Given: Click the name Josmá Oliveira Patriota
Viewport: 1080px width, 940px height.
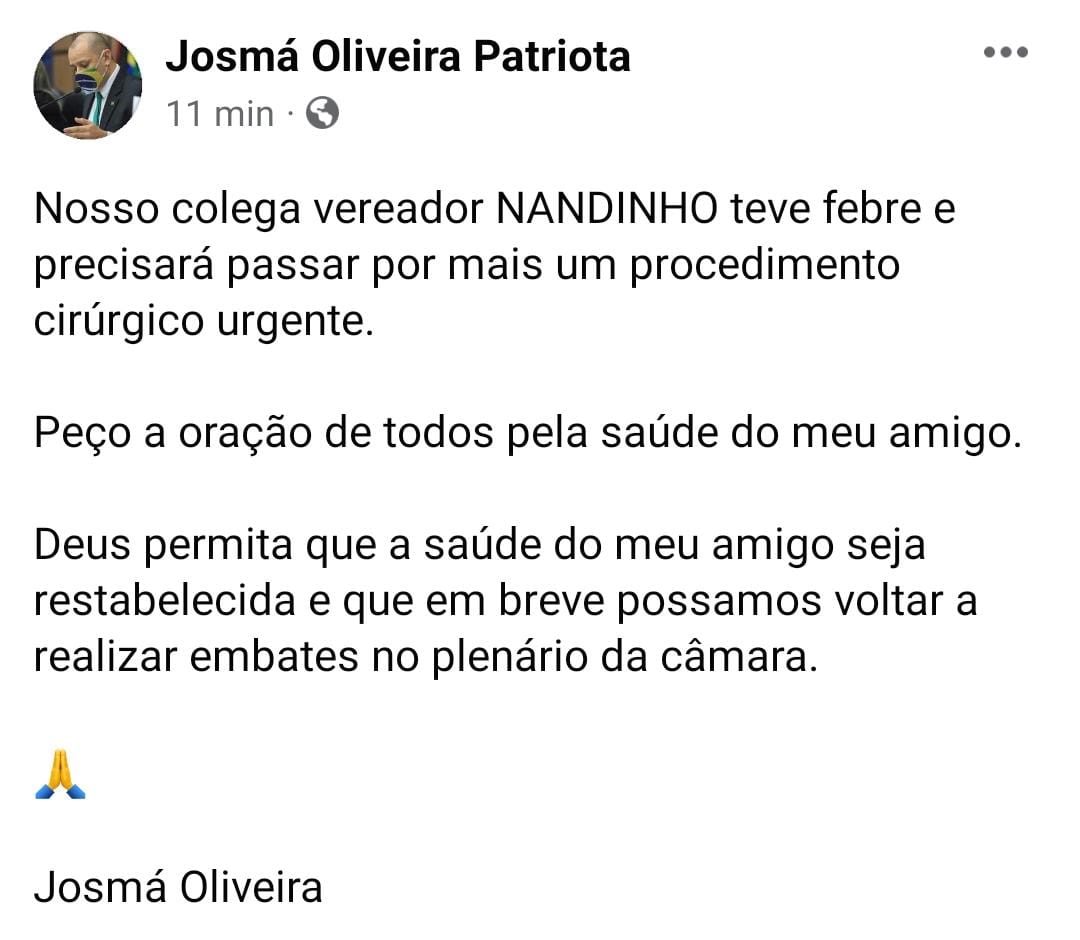Looking at the screenshot, I should (x=400, y=57).
